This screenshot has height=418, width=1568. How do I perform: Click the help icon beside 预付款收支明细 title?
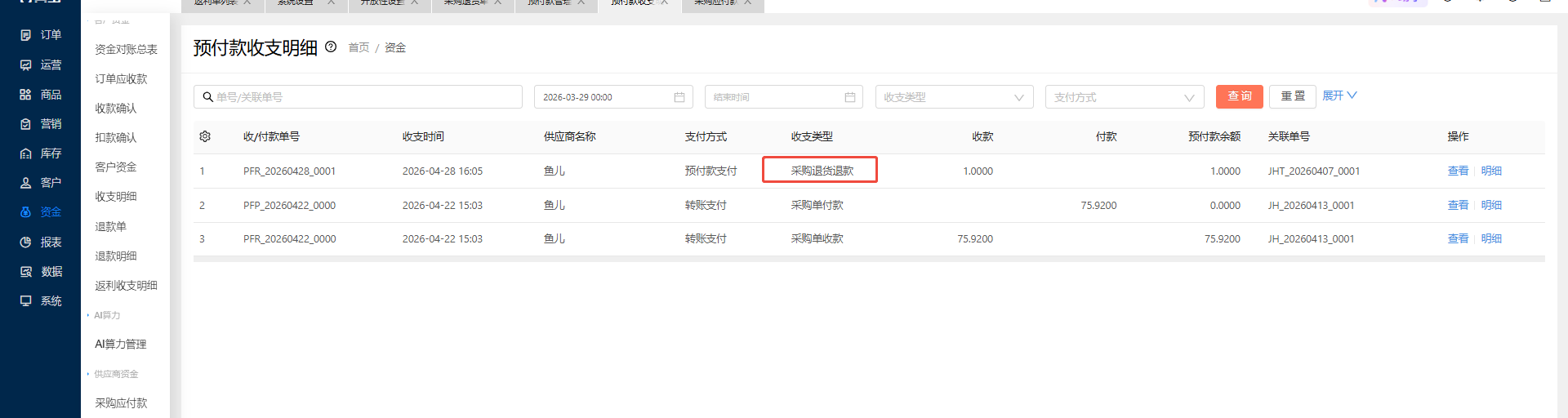coord(331,47)
